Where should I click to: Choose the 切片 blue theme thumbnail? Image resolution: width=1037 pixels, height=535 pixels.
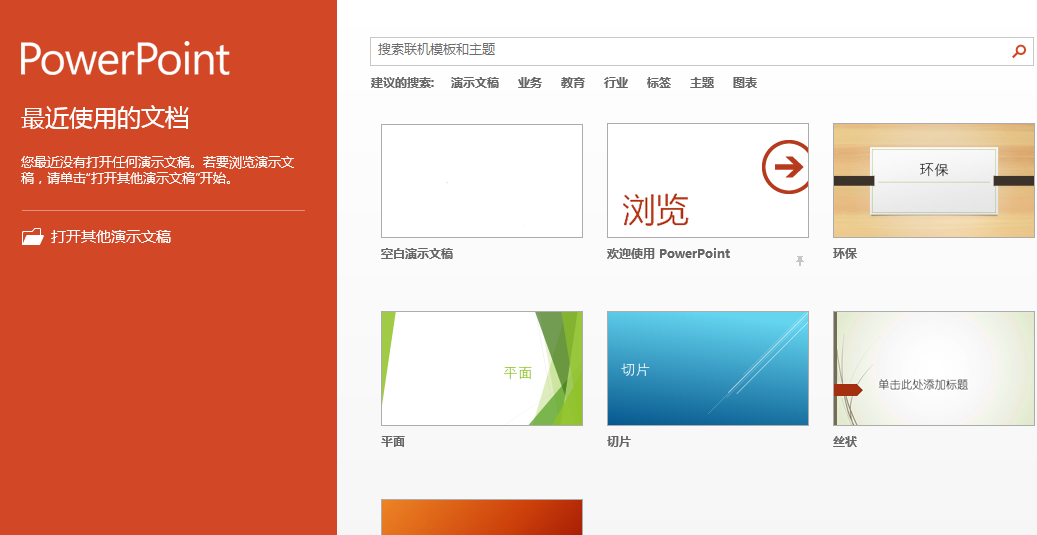pyautogui.click(x=708, y=368)
